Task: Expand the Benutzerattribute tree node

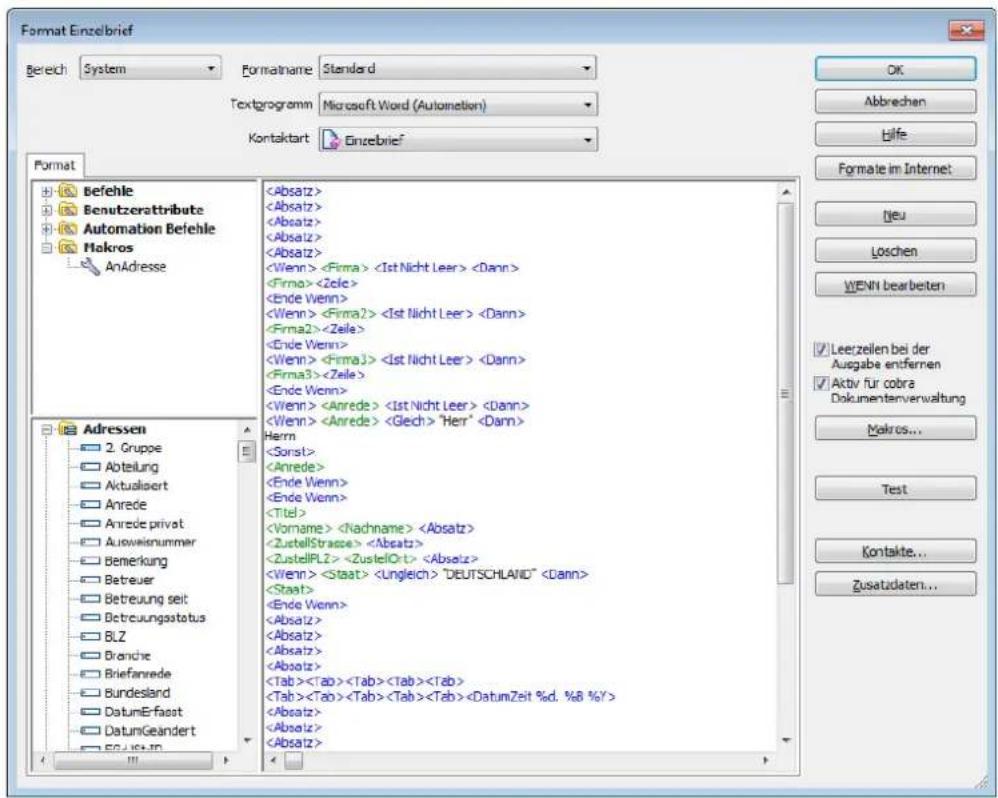Action: [46, 209]
